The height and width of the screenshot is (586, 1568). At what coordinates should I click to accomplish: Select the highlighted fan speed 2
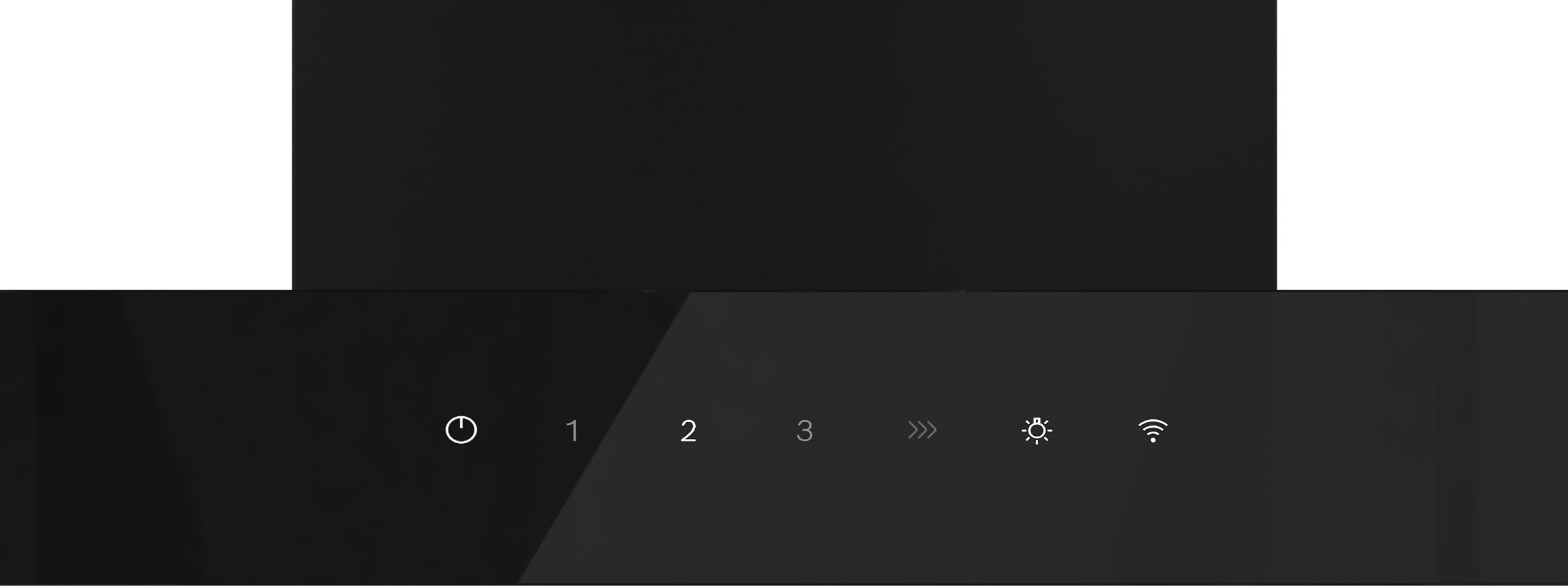click(688, 431)
